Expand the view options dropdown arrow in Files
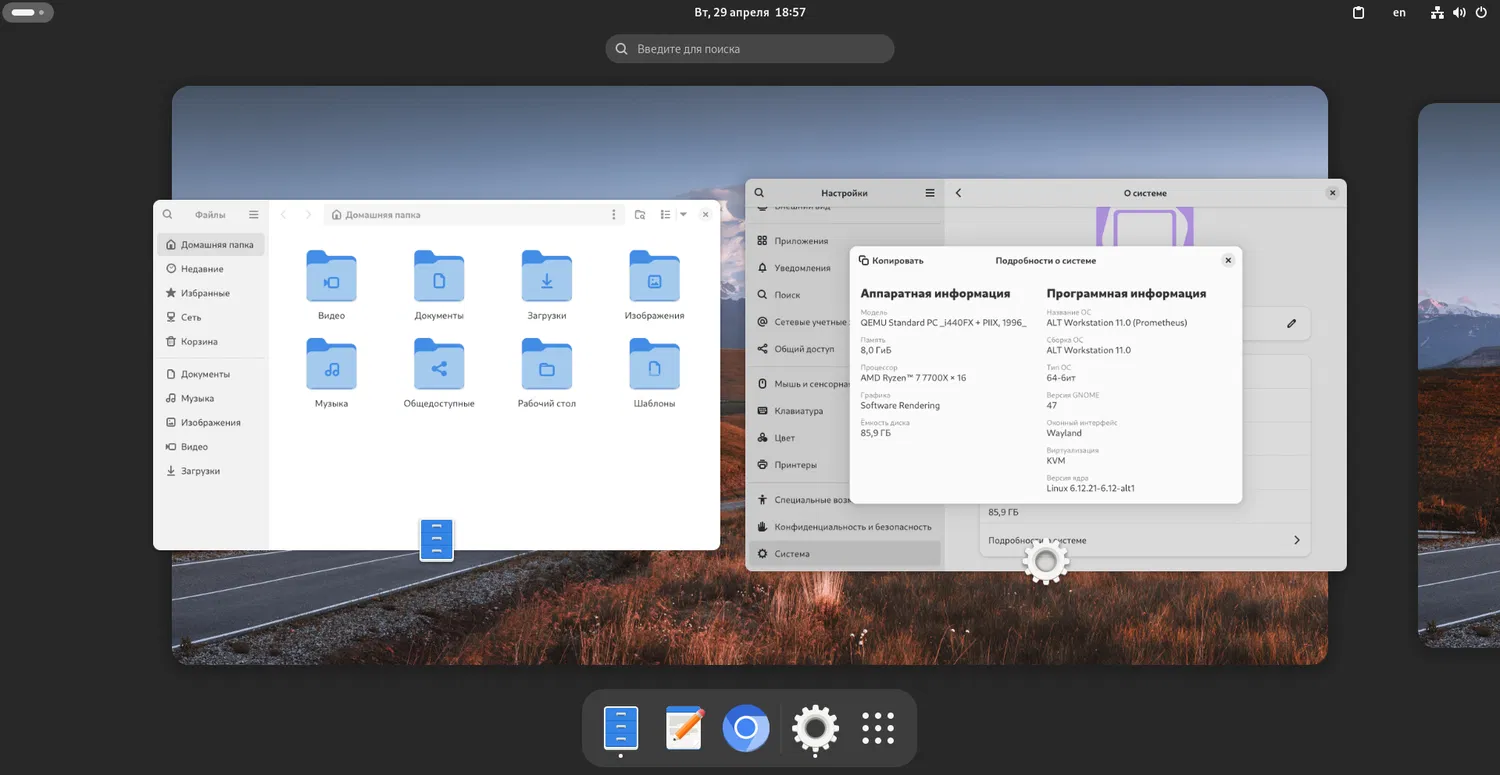Screen dimensions: 1500x775 tap(683, 215)
